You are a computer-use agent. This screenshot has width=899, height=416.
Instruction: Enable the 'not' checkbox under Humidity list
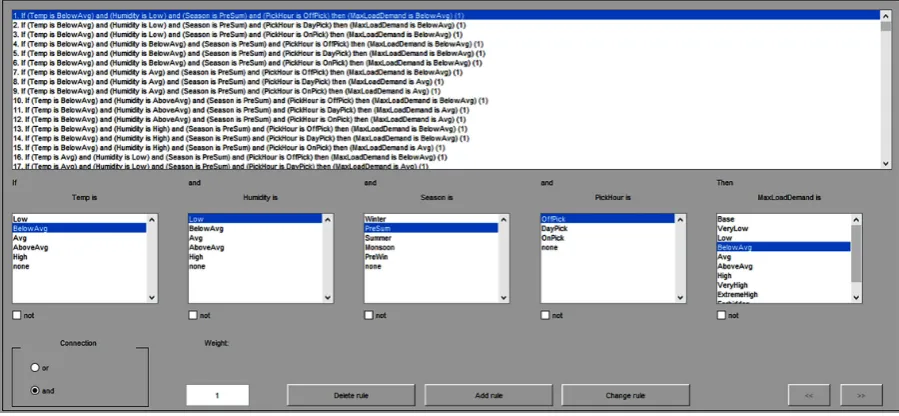click(x=193, y=315)
